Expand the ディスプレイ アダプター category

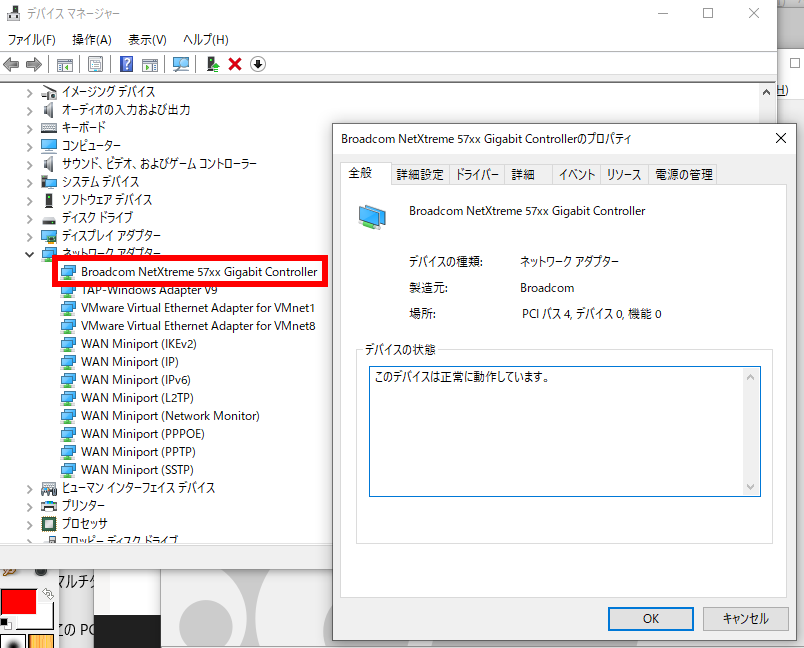click(30, 237)
